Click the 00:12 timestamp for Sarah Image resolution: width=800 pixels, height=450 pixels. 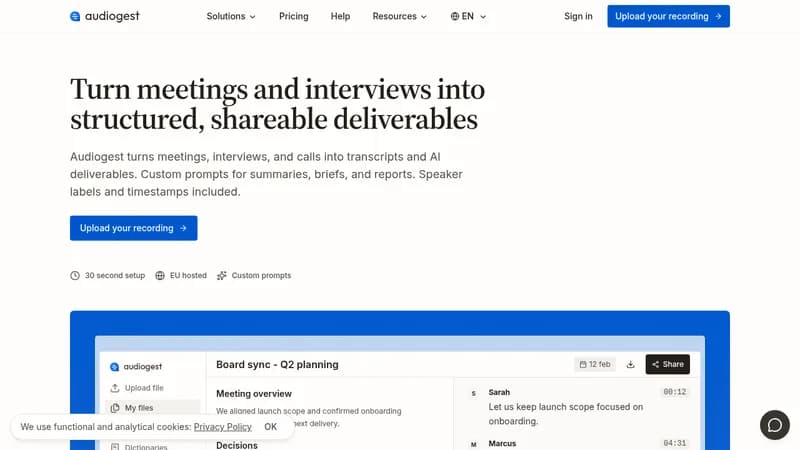[x=674, y=392]
